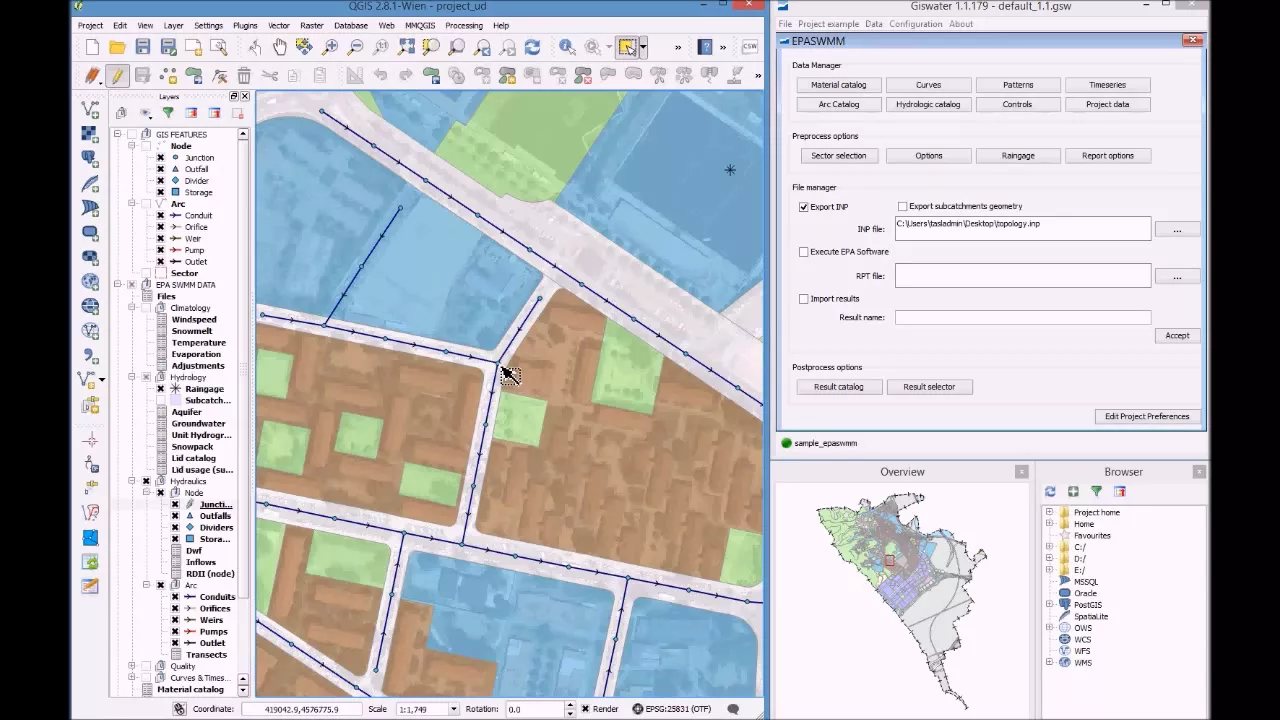Click the Sector selection button

(x=838, y=156)
